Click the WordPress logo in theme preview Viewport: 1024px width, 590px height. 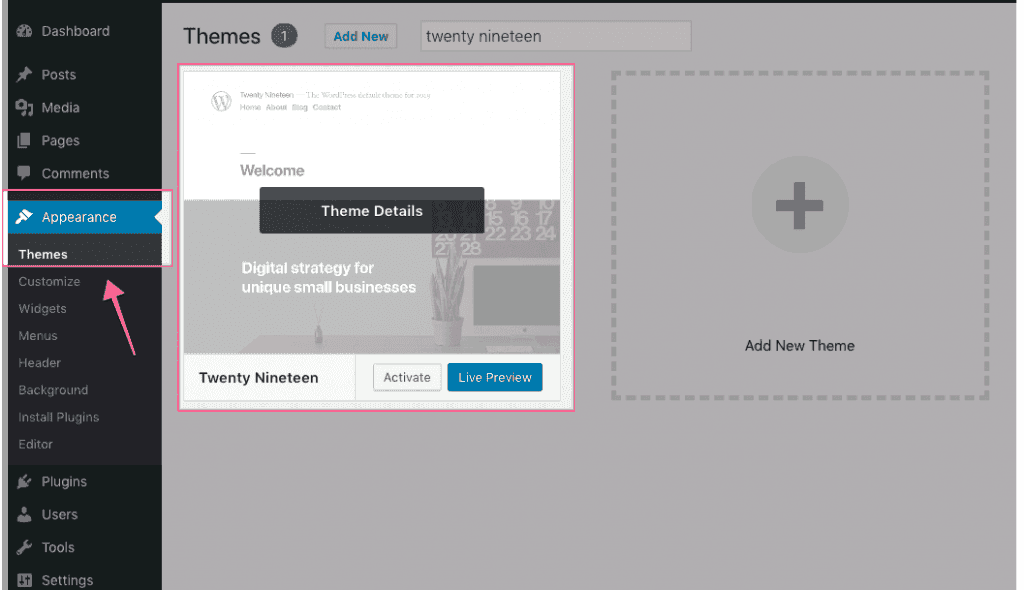tap(221, 101)
